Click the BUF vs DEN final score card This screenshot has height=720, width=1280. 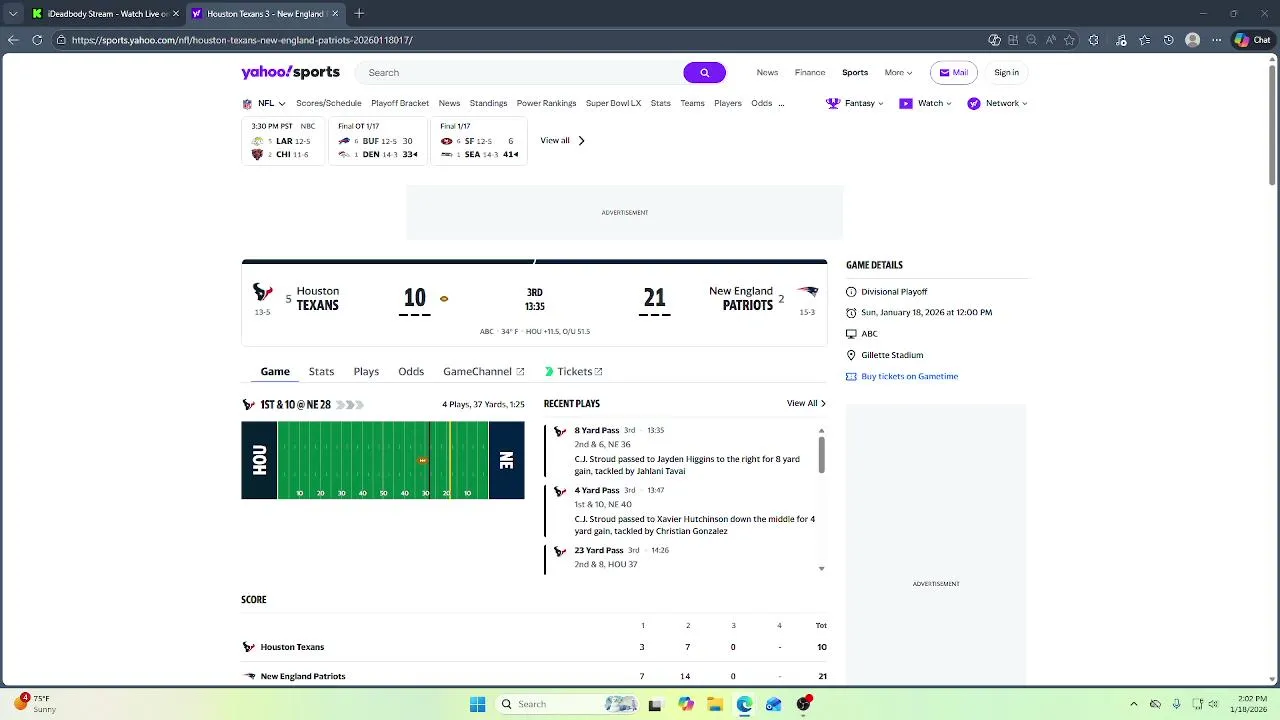(x=377, y=141)
